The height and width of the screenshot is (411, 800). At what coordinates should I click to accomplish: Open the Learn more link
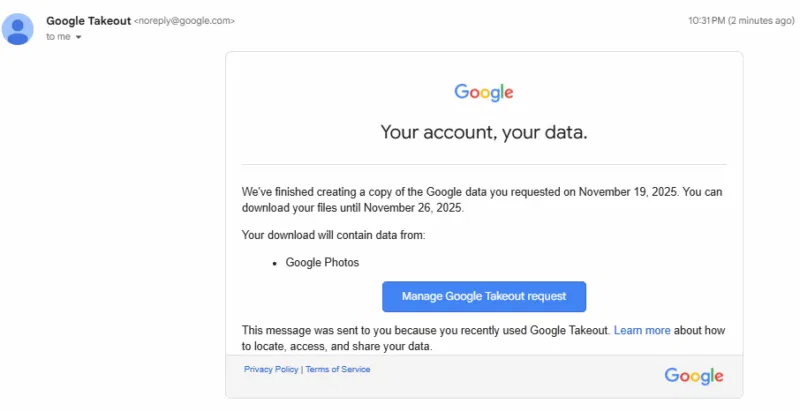pyautogui.click(x=641, y=329)
